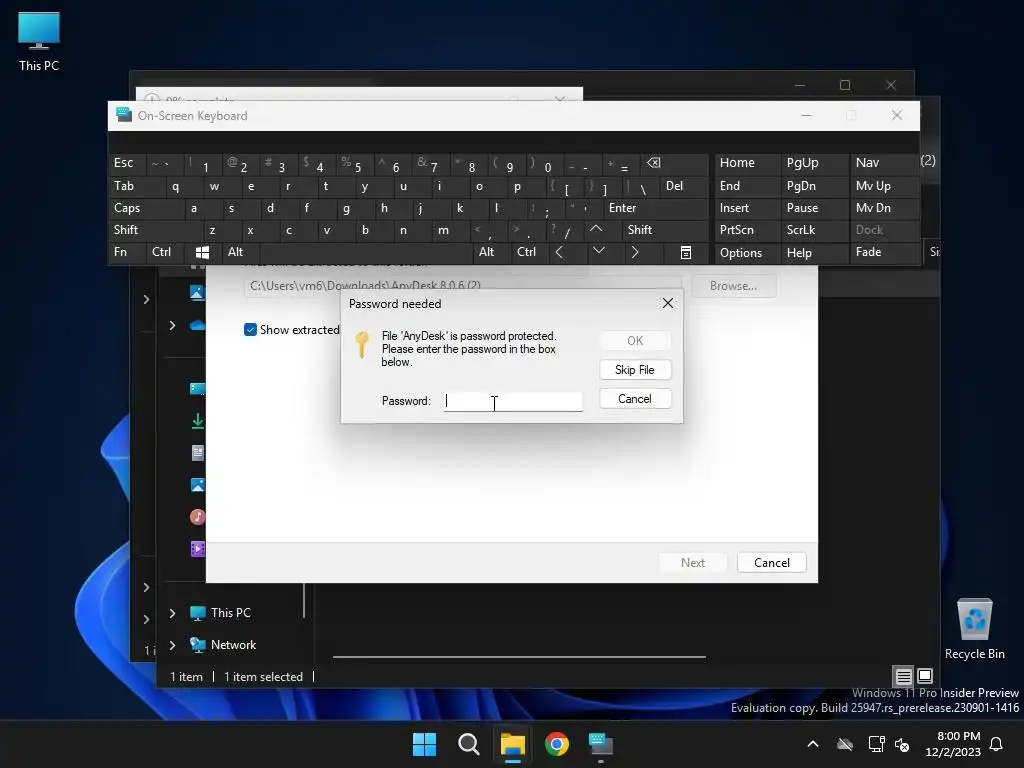The width and height of the screenshot is (1024, 768).
Task: Click the PrtScn key on On-Screen Keyboard
Action: (x=748, y=230)
